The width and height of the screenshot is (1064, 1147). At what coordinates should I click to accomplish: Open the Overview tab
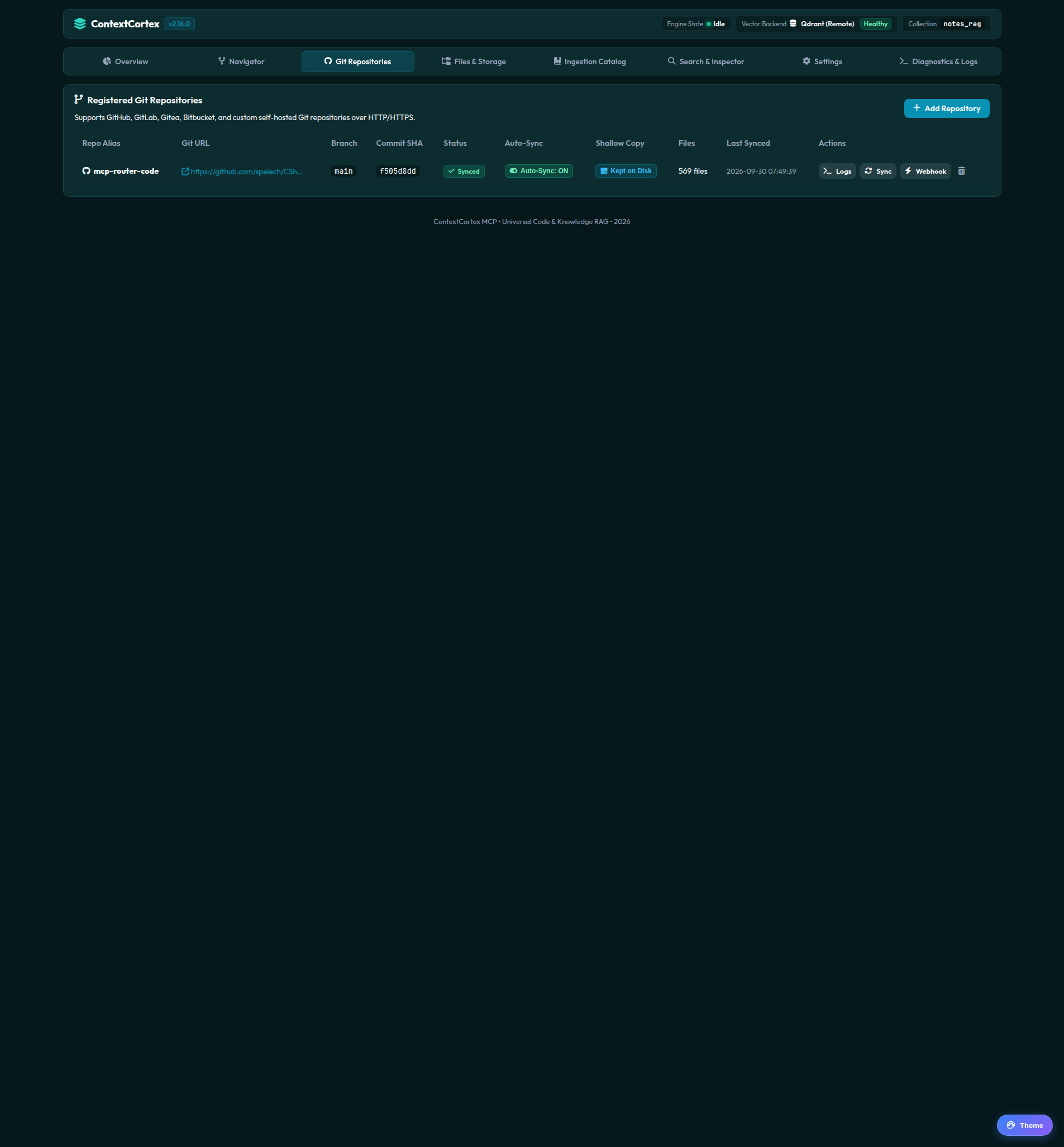point(126,61)
